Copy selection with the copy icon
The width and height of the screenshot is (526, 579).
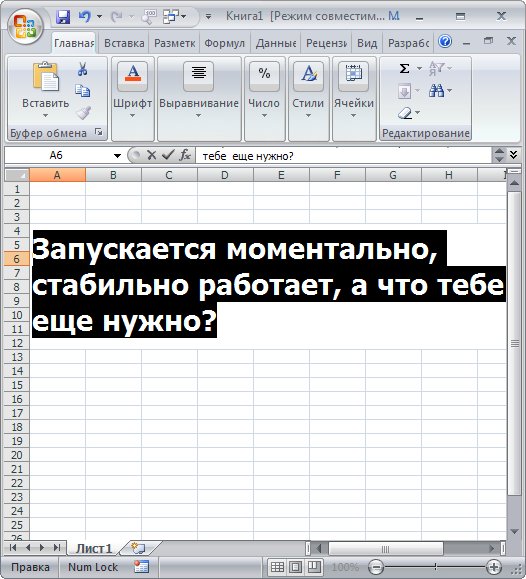coord(82,90)
